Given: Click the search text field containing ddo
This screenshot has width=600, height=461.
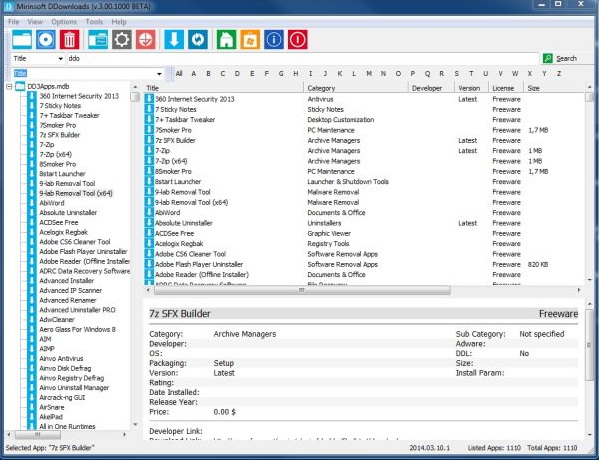Looking at the screenshot, I should [x=302, y=59].
